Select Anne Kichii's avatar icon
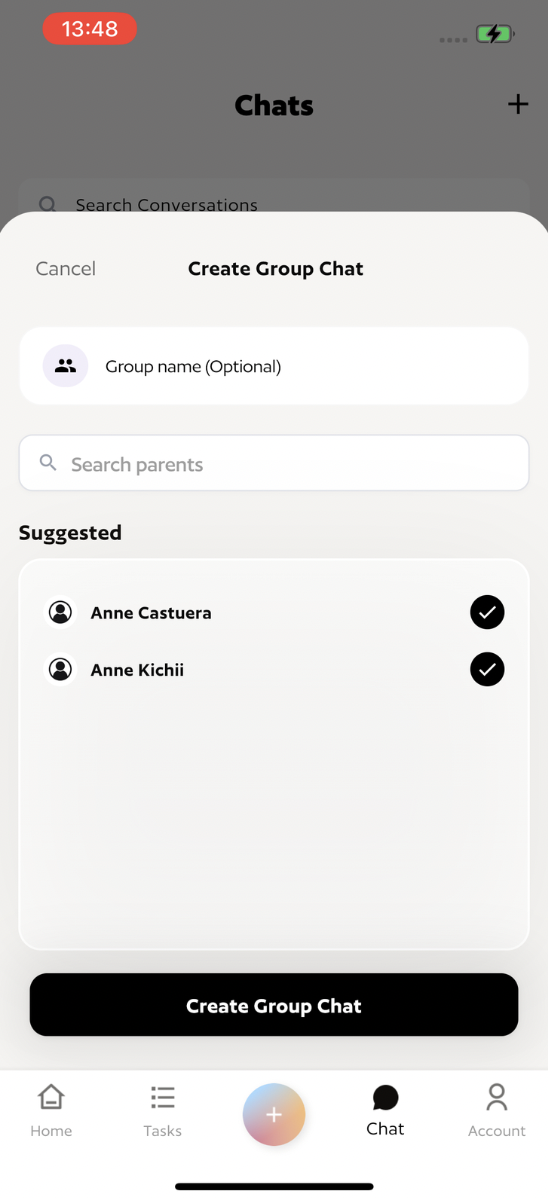 60,669
